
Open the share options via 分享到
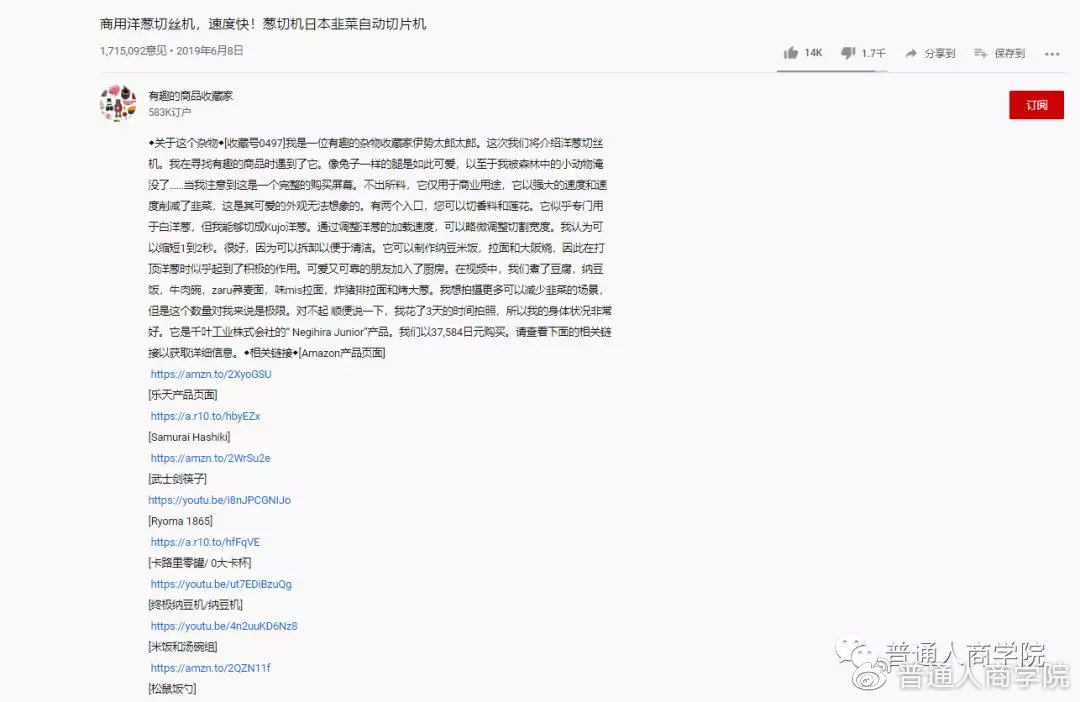tap(930, 54)
